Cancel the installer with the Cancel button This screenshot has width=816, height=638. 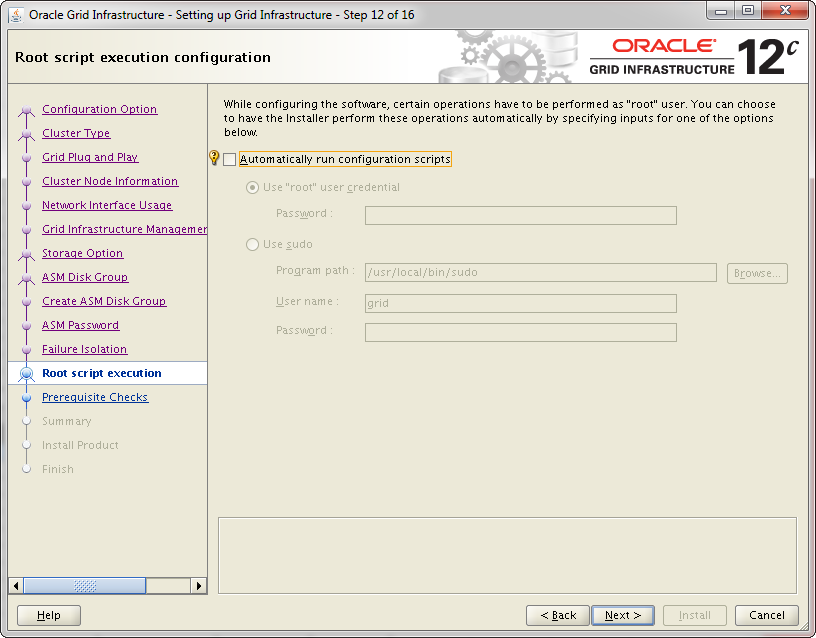point(766,615)
